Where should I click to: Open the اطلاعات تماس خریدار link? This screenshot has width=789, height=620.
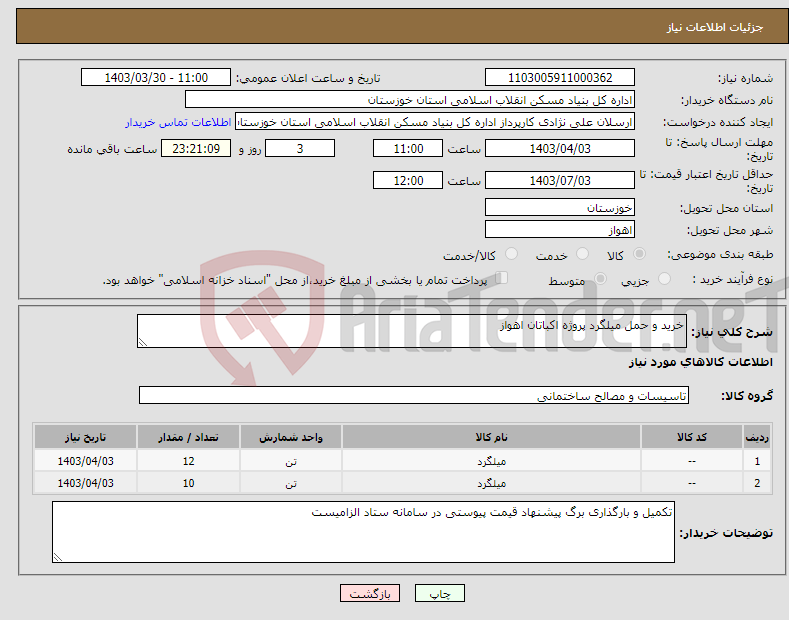[178, 122]
